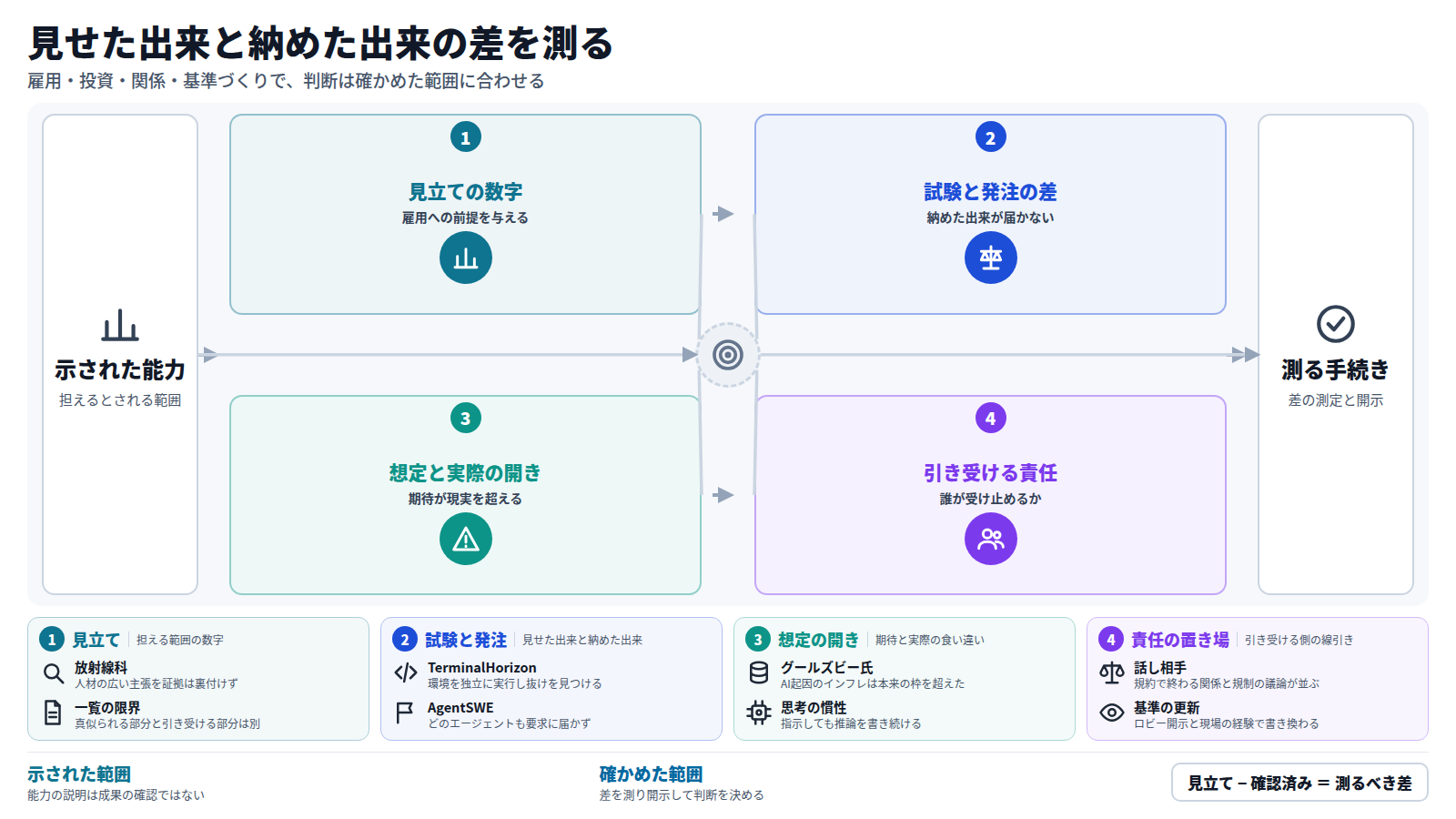Click the main title 見せた出来と納めた出来の差を測る
The image size is (1456, 819).
321,43
